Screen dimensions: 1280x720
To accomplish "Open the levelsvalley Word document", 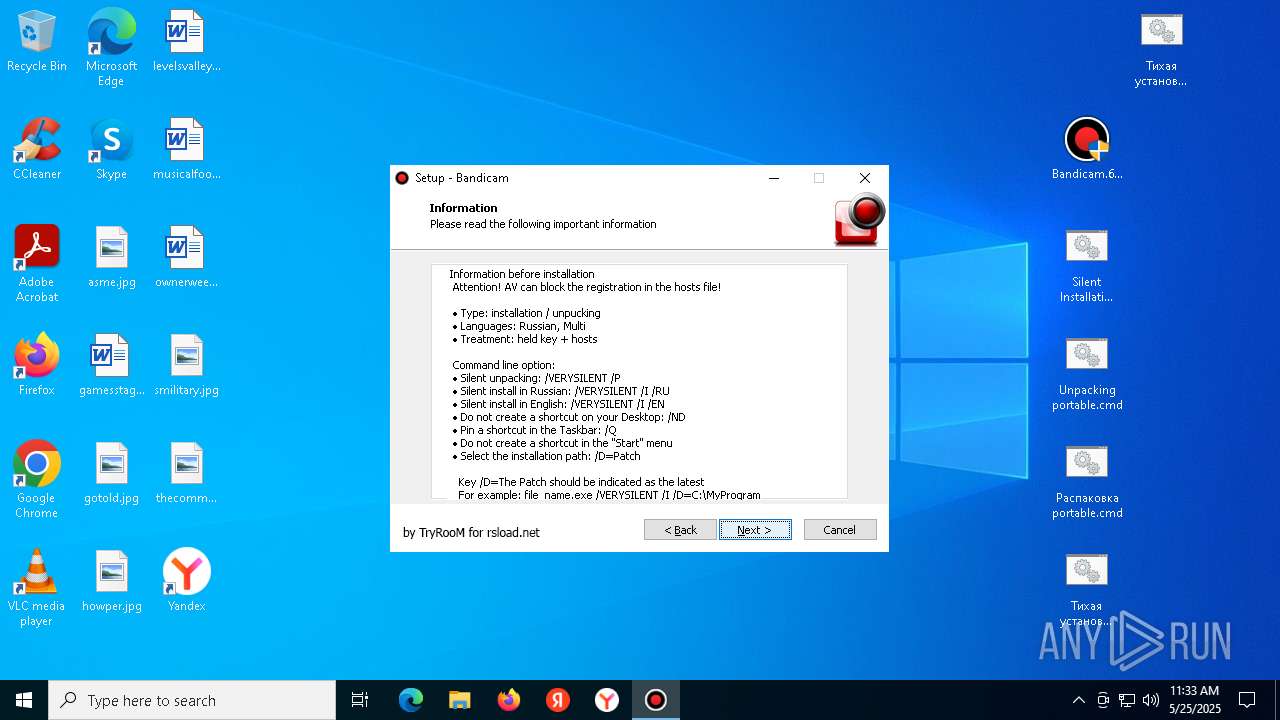I will tap(186, 42).
